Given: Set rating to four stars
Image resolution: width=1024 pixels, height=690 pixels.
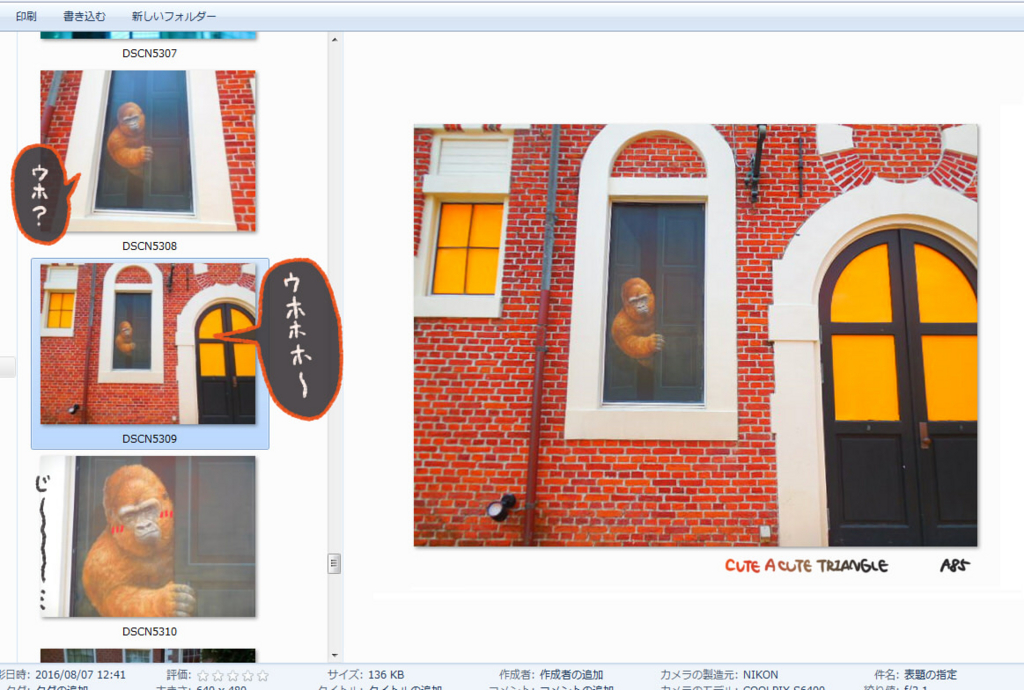Looking at the screenshot, I should [248, 676].
